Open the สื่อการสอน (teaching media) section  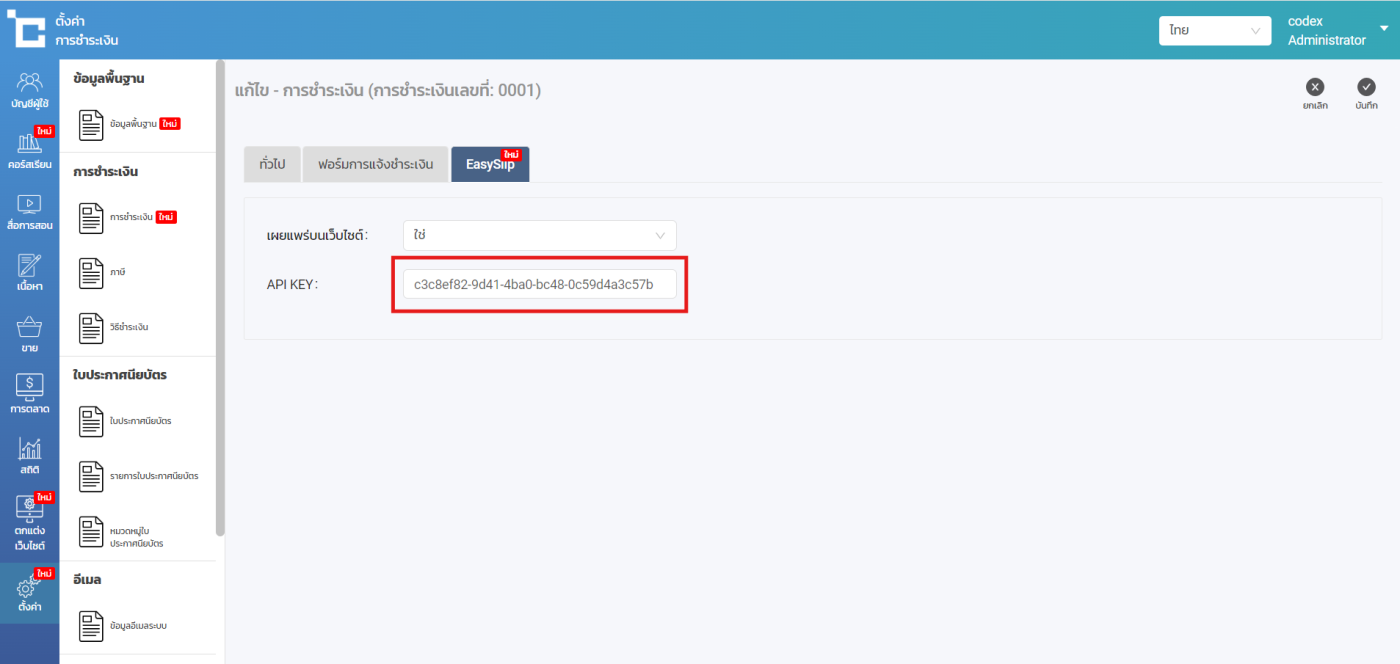click(30, 212)
